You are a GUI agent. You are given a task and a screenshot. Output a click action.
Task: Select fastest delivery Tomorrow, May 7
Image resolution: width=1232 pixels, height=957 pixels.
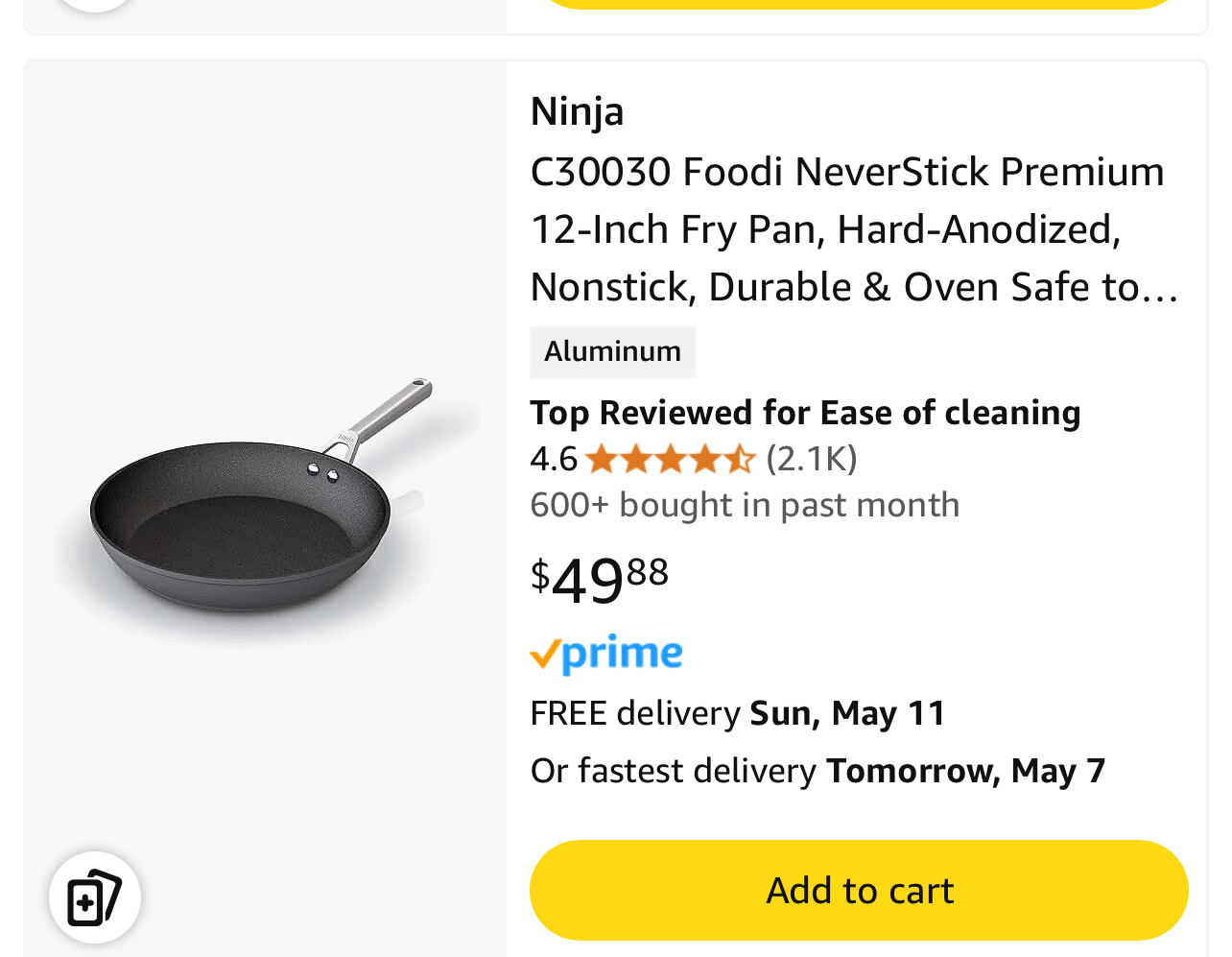tap(817, 771)
